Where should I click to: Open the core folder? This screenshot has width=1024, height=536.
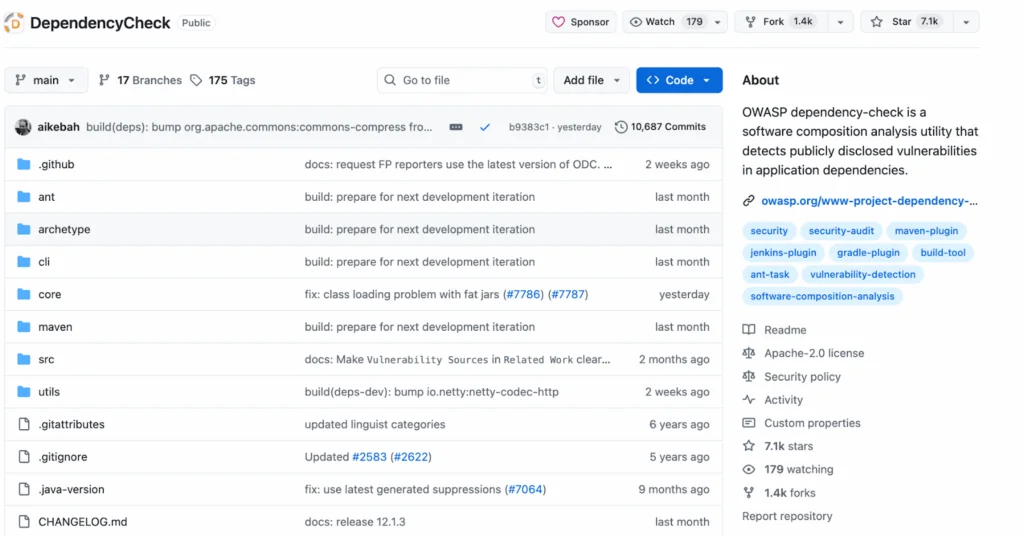[x=50, y=294]
